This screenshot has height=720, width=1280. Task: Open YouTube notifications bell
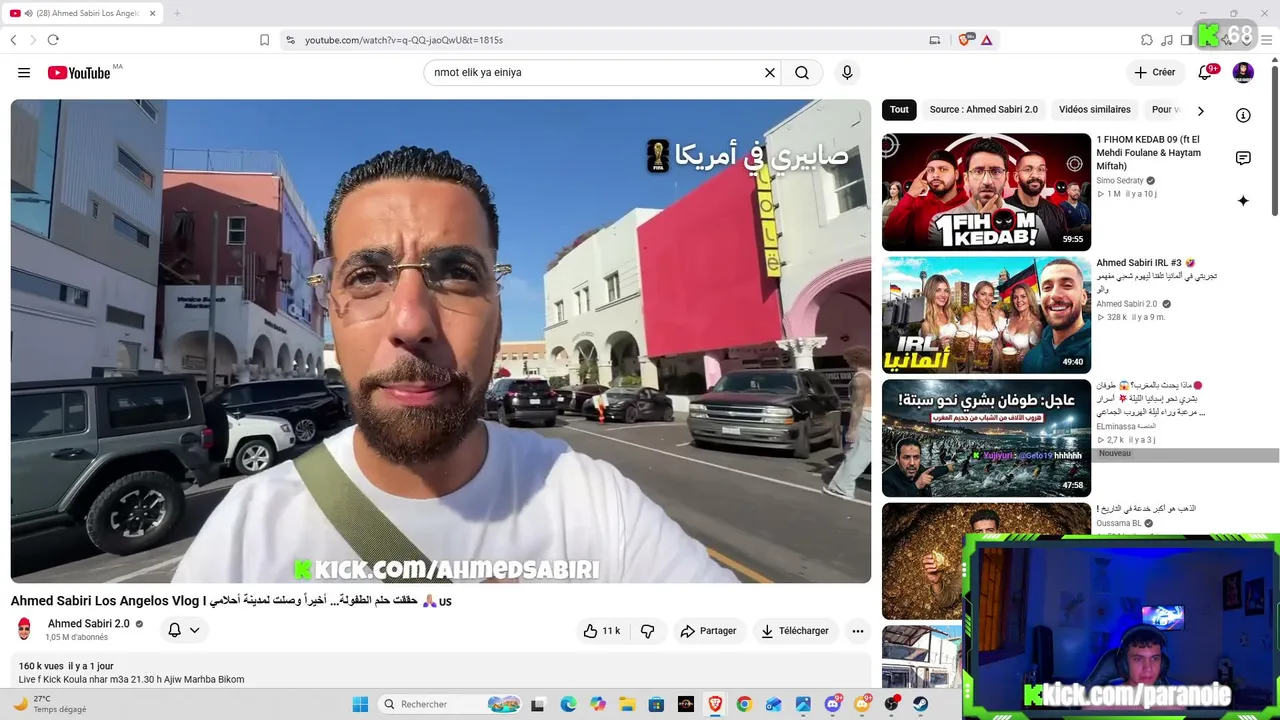tap(1206, 72)
